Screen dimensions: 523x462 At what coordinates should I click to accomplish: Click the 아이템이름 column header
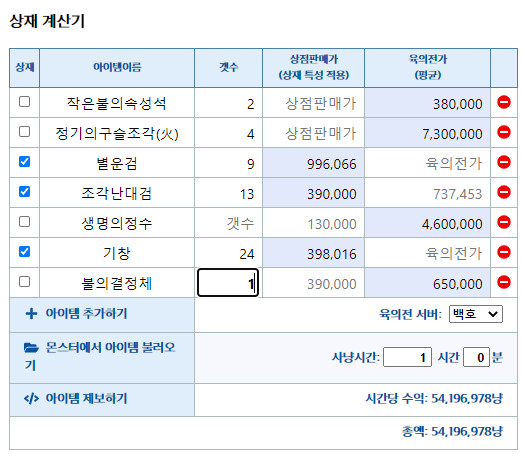click(x=117, y=67)
